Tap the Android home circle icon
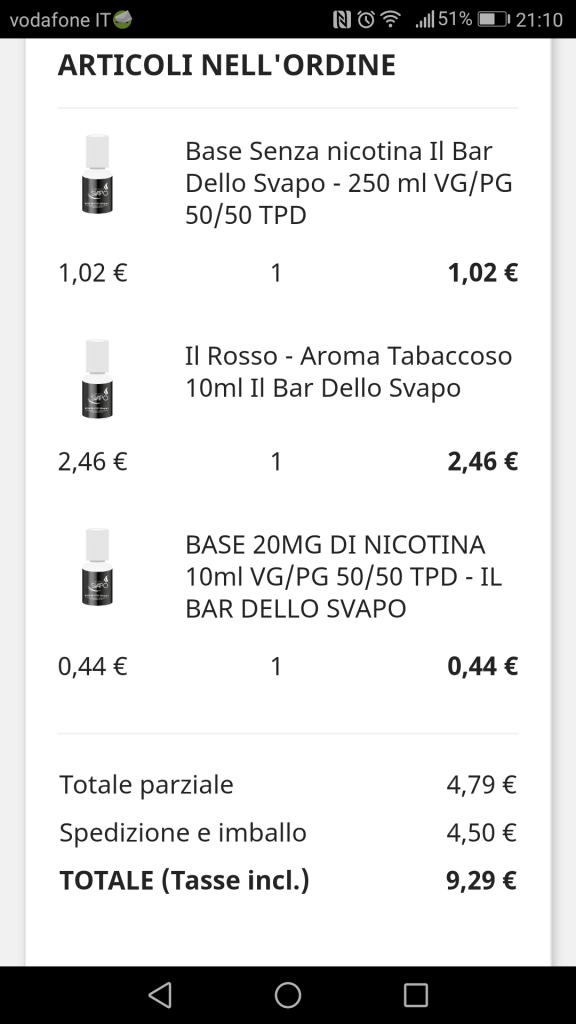Screen dimensions: 576x1024 click(287, 995)
